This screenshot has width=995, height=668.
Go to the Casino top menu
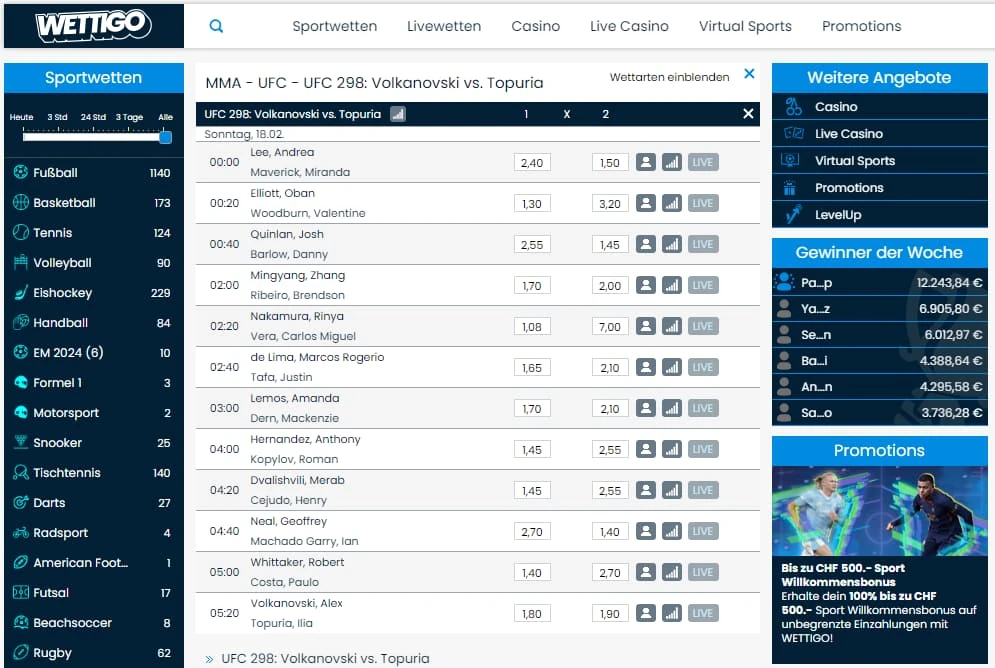(536, 26)
